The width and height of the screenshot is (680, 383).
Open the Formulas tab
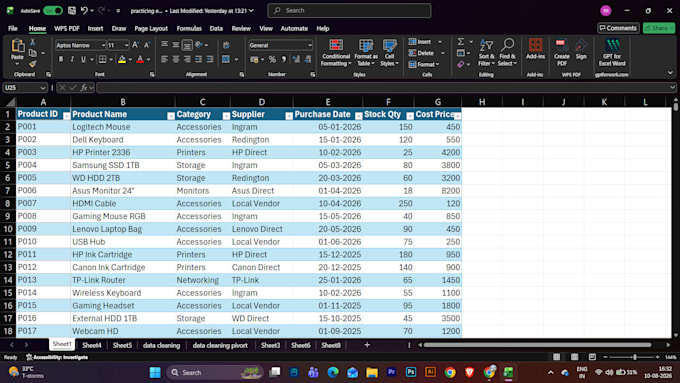[189, 28]
